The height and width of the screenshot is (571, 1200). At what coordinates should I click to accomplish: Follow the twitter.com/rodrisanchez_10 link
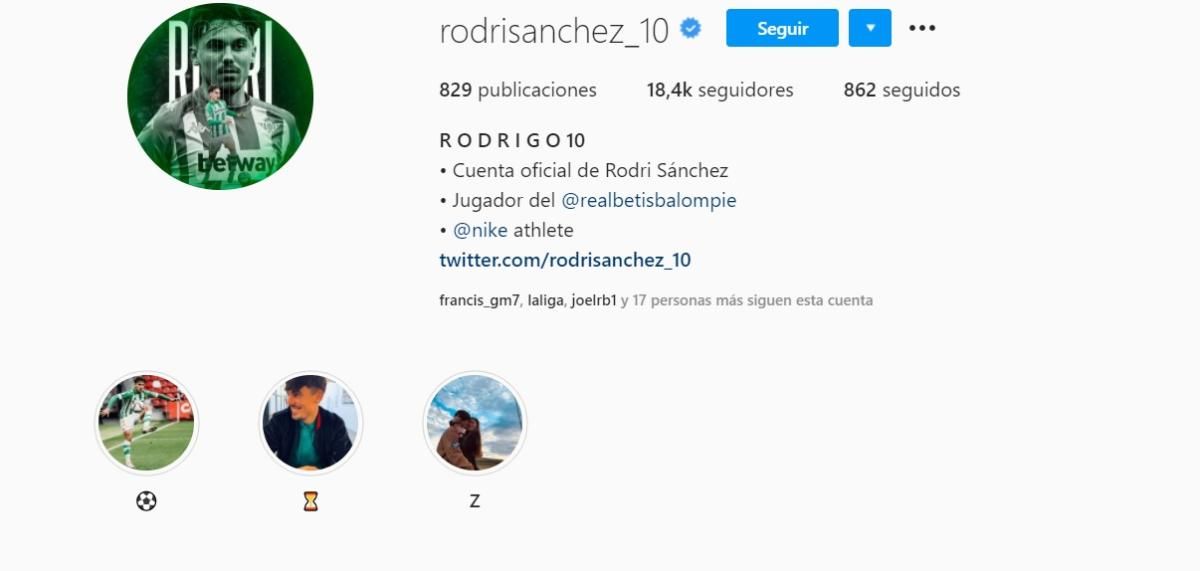click(565, 260)
